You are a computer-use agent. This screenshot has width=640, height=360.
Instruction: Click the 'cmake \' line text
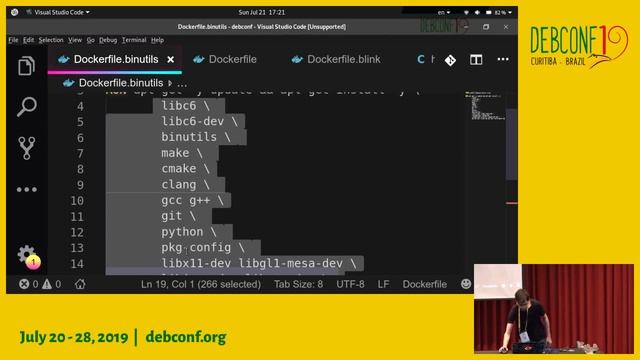185,169
